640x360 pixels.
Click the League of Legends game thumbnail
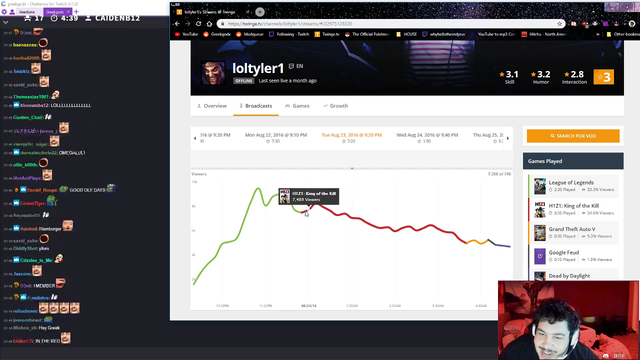pyautogui.click(x=540, y=186)
